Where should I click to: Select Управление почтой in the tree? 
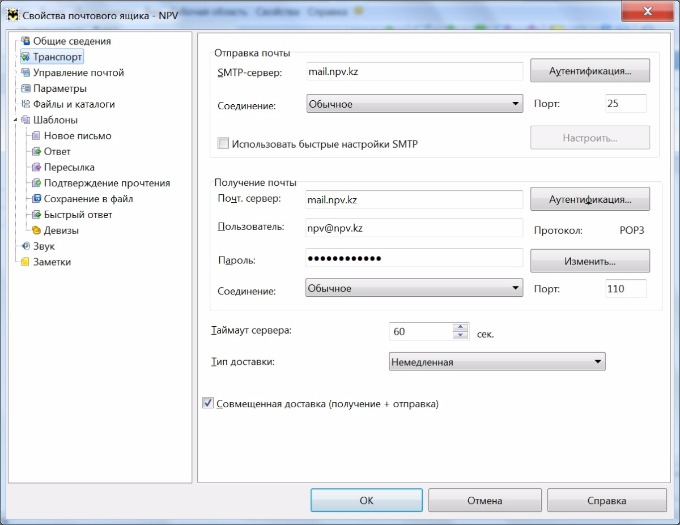point(78,73)
